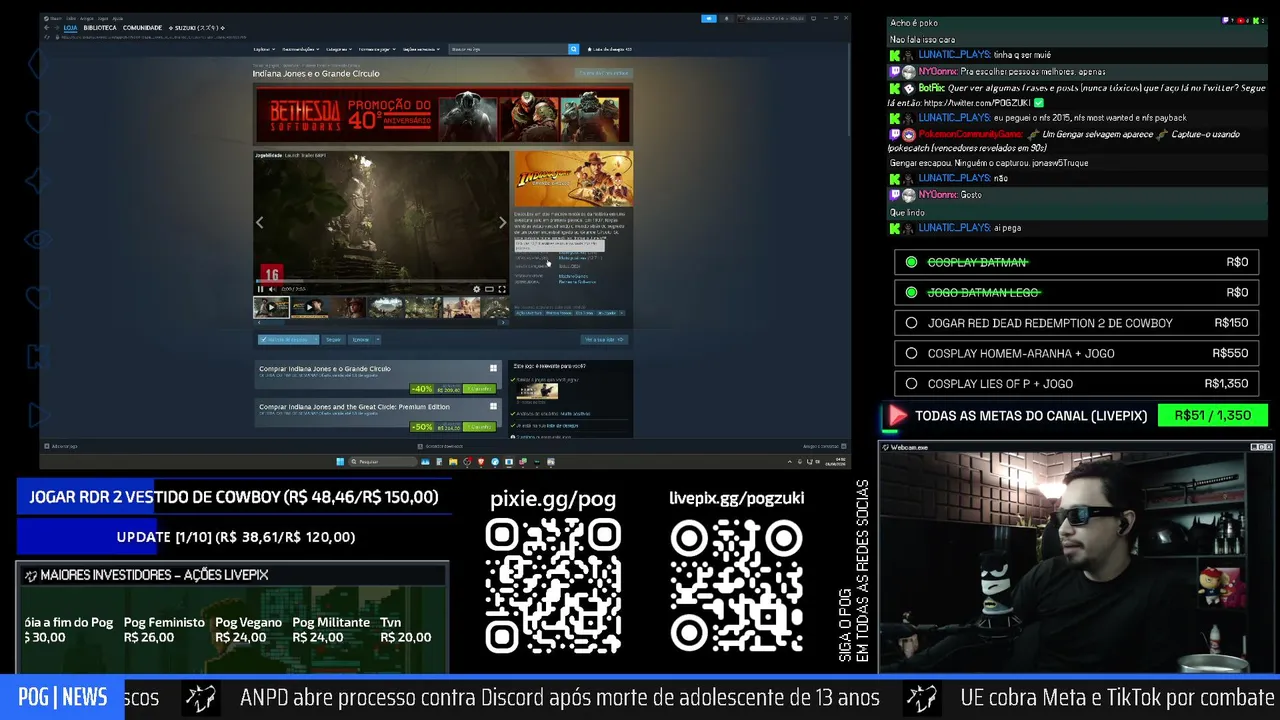Click the magnifier search button in Steam store
This screenshot has height=720, width=1280.
point(573,49)
